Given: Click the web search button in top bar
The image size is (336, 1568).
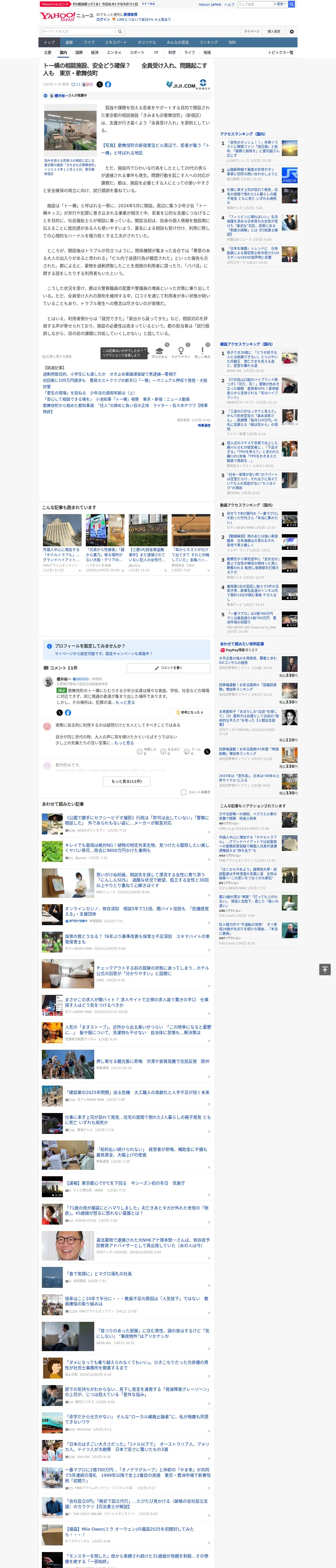Looking at the screenshot, I should 292,4.
